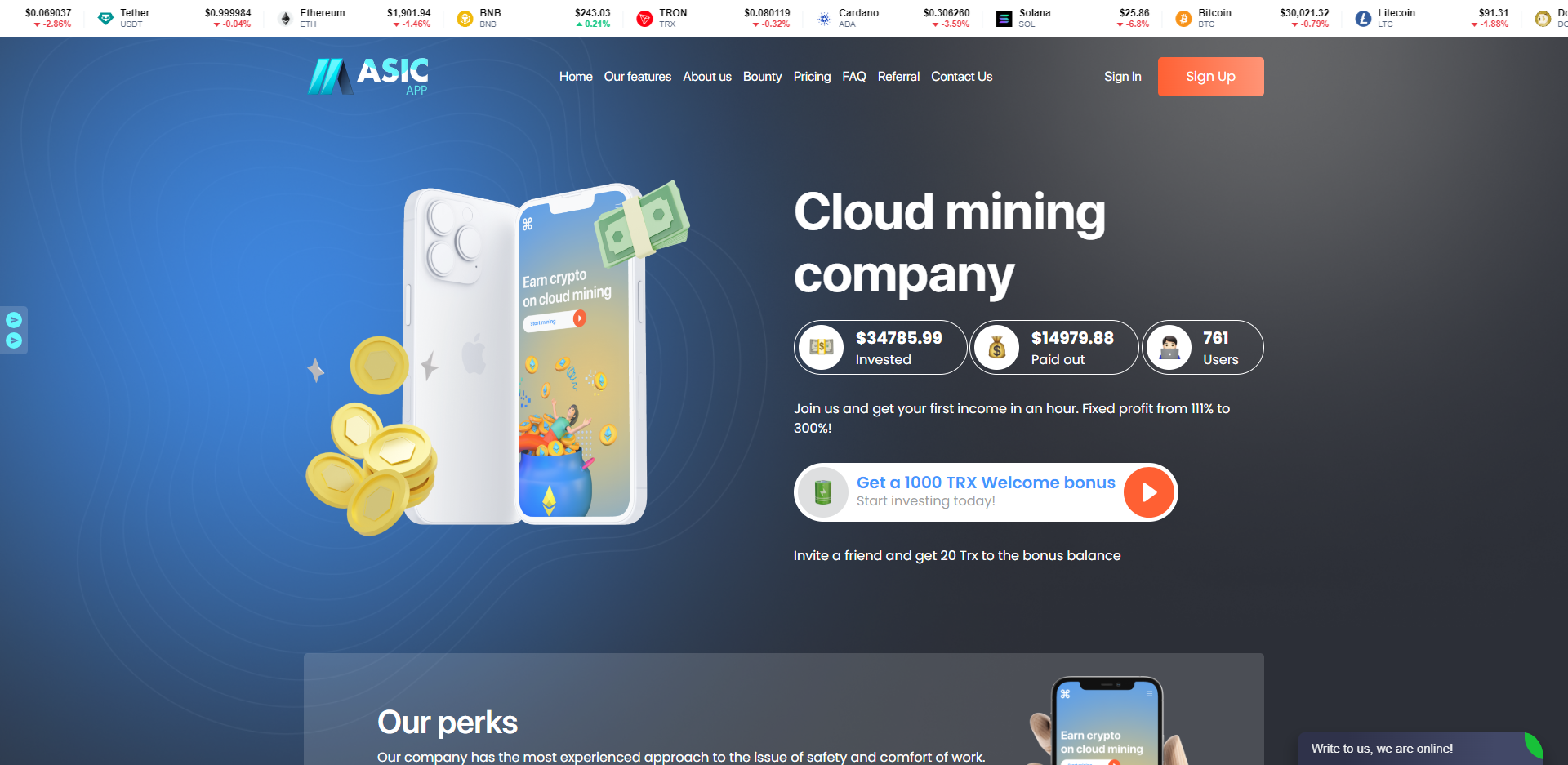This screenshot has width=1568, height=765.
Task: Click the orange Sign Up button
Action: click(x=1210, y=77)
